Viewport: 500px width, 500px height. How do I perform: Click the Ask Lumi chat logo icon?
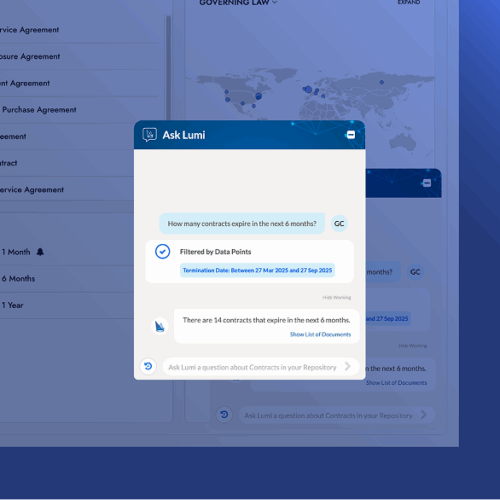(x=149, y=135)
